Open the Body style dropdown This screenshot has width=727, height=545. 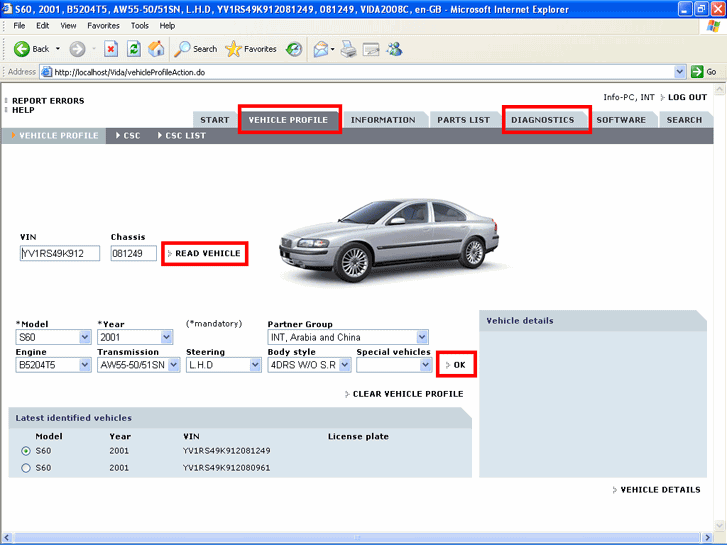345,365
